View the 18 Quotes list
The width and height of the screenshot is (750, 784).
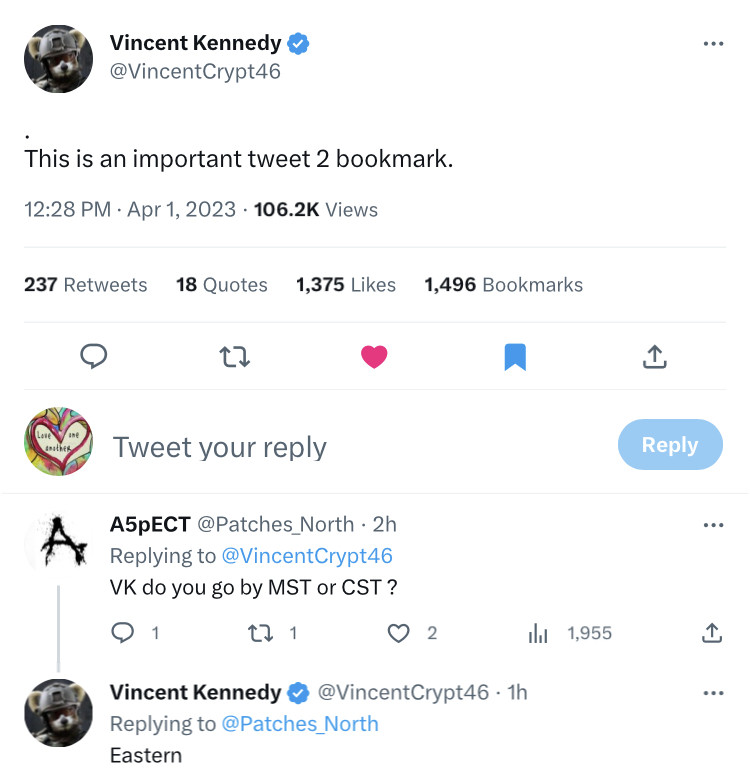221,285
